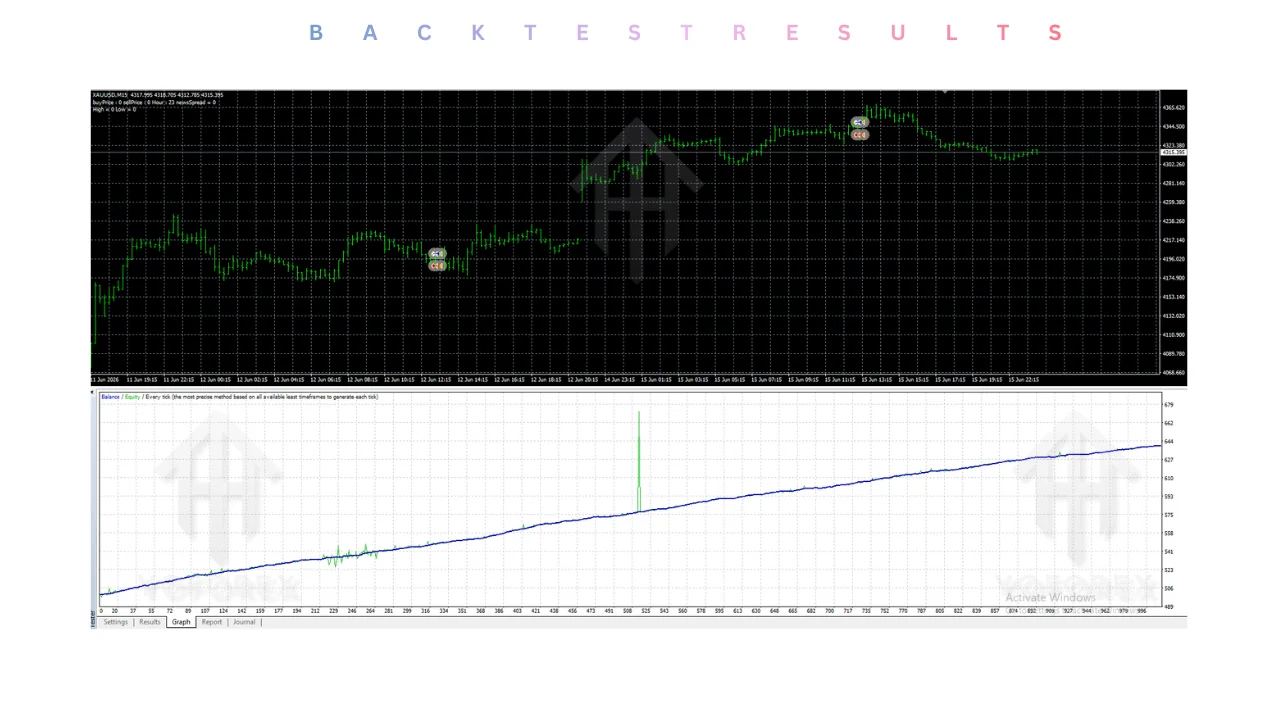Open the Report tab

212,622
